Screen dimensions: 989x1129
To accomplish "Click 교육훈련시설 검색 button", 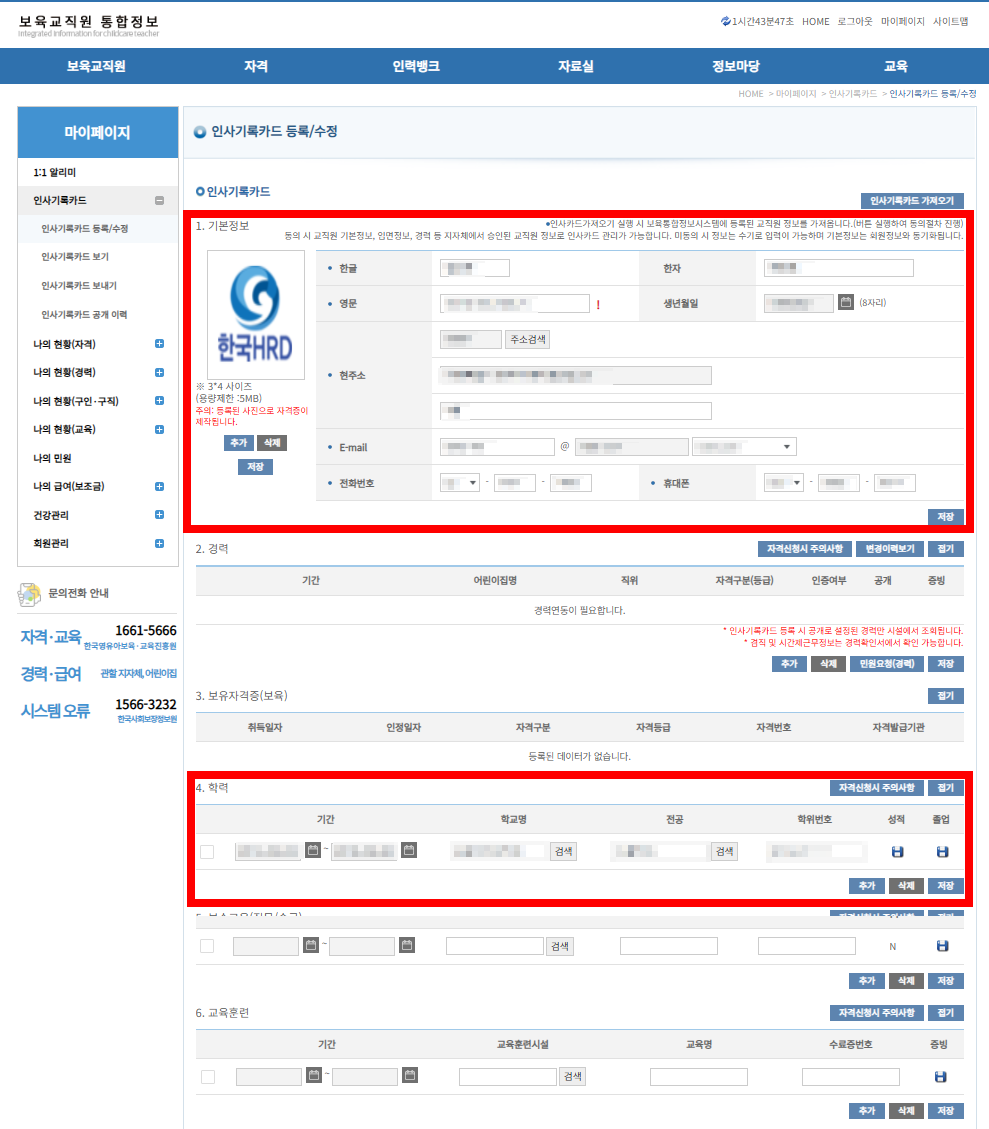I will [572, 1076].
